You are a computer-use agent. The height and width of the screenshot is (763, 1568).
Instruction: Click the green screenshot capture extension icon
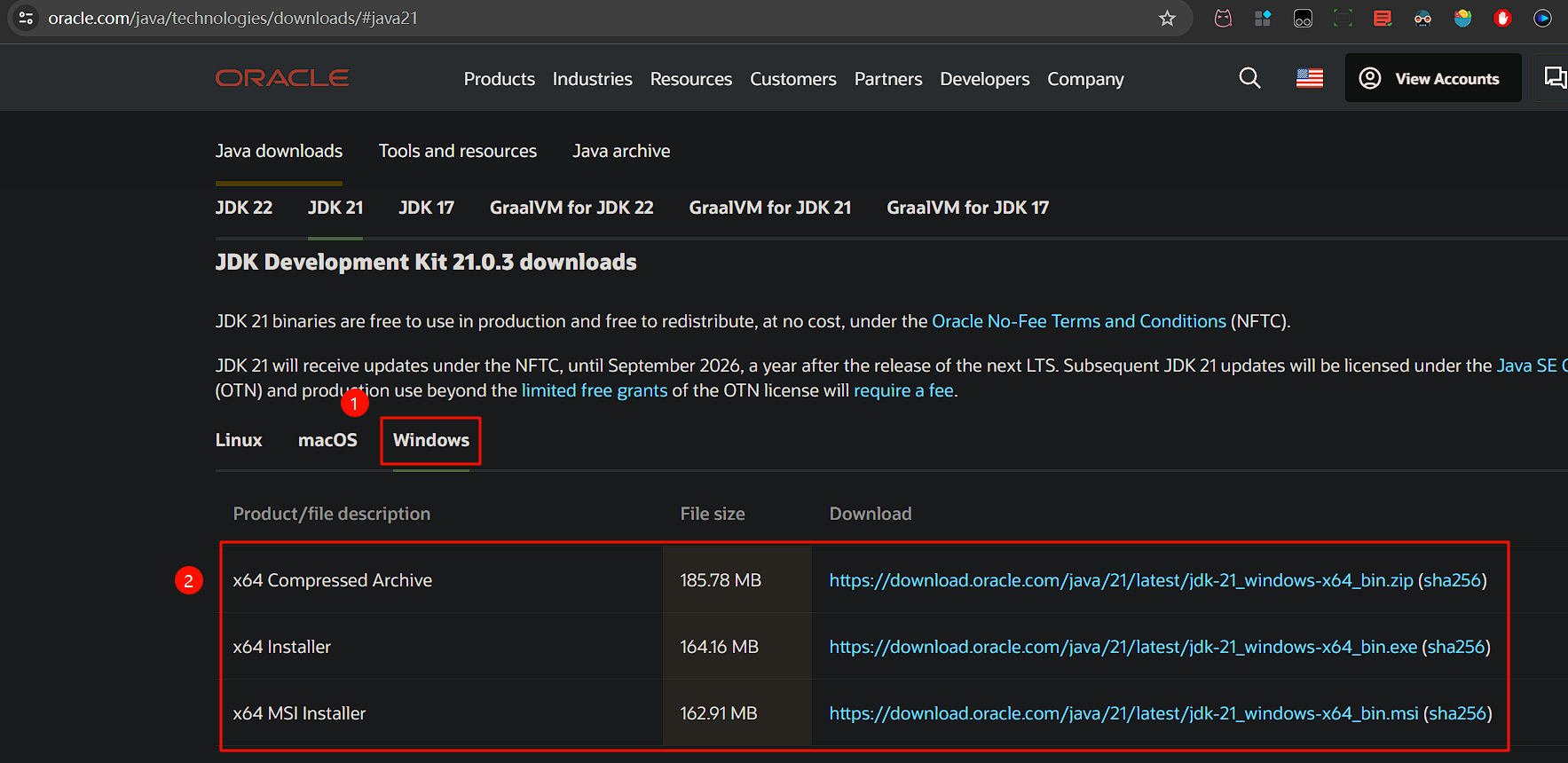(1343, 18)
